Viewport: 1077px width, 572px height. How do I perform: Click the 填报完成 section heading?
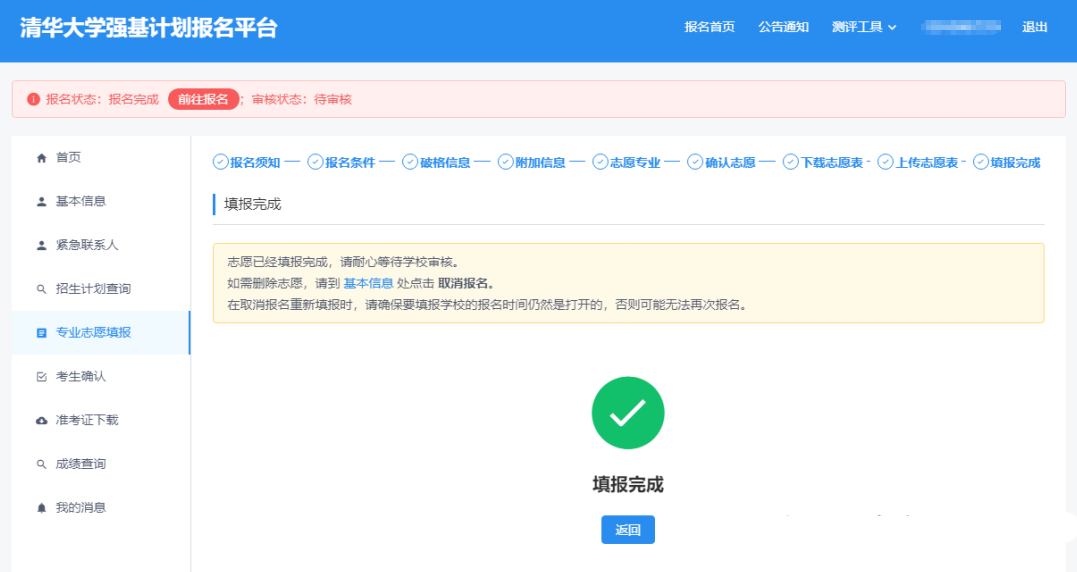[x=253, y=204]
